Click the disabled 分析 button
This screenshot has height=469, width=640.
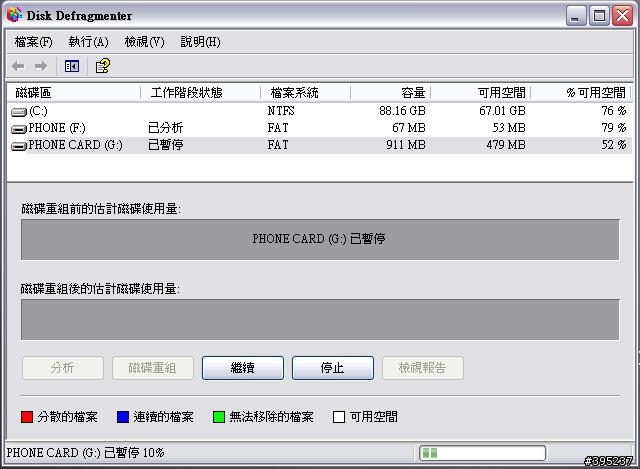click(63, 368)
